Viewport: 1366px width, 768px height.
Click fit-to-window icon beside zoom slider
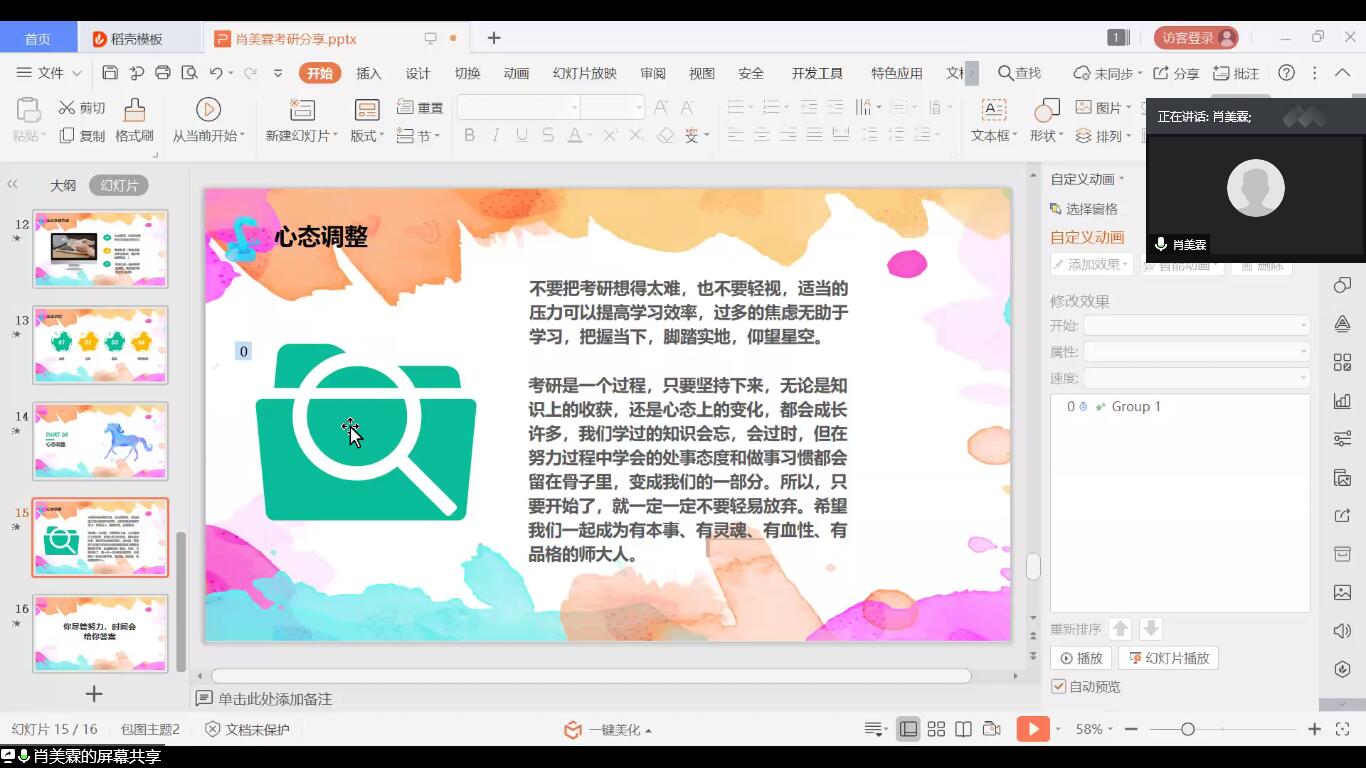tap(1343, 729)
